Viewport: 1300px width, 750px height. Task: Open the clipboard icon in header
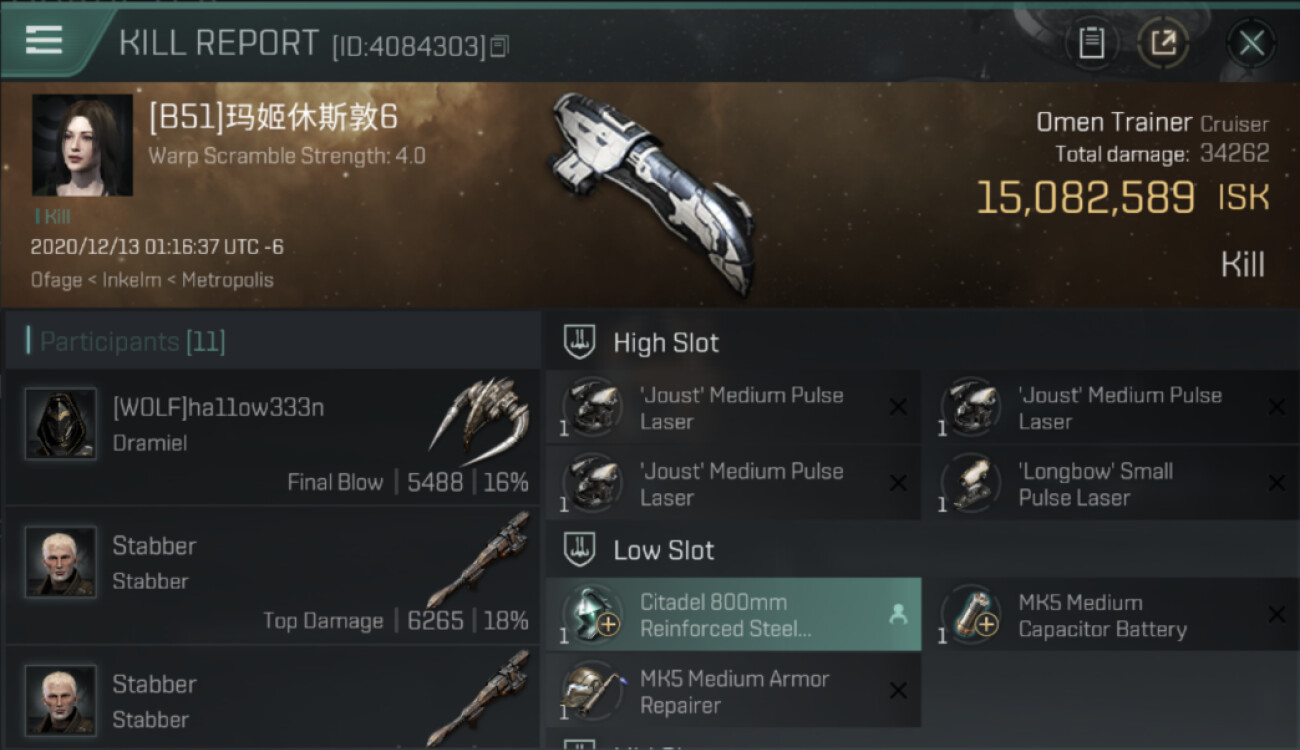[x=1091, y=43]
